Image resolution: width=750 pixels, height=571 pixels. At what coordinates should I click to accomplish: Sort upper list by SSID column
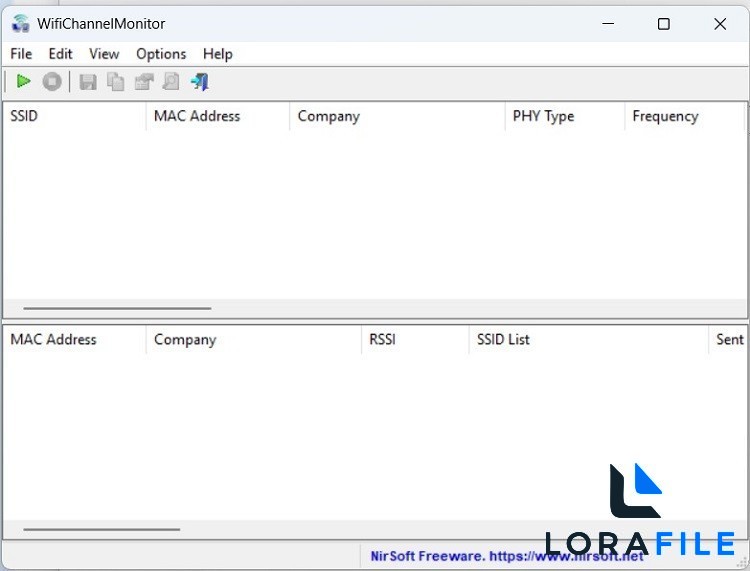[x=74, y=116]
